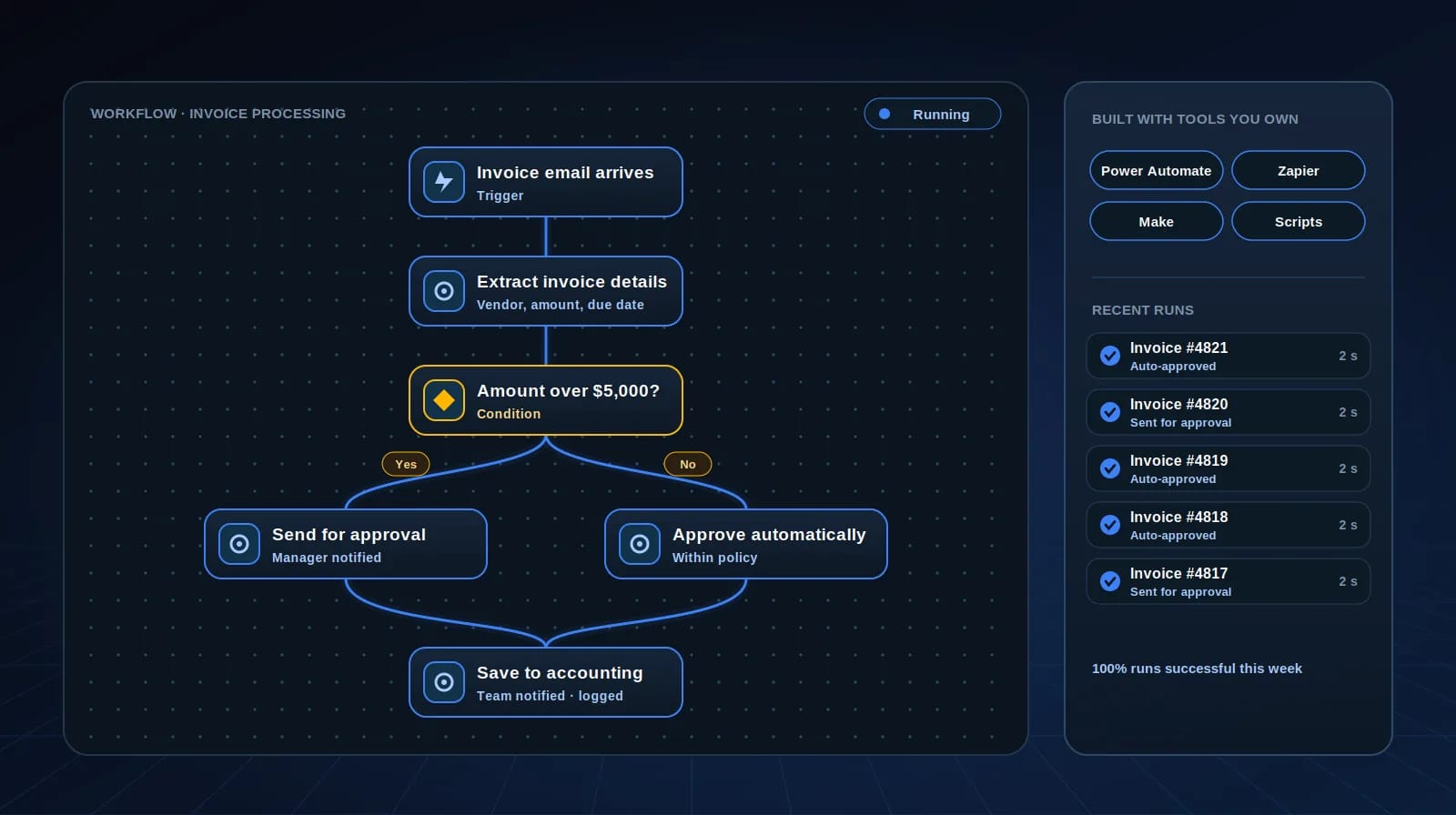Select the Make tool pill
This screenshot has width=1456, height=815.
tap(1157, 221)
